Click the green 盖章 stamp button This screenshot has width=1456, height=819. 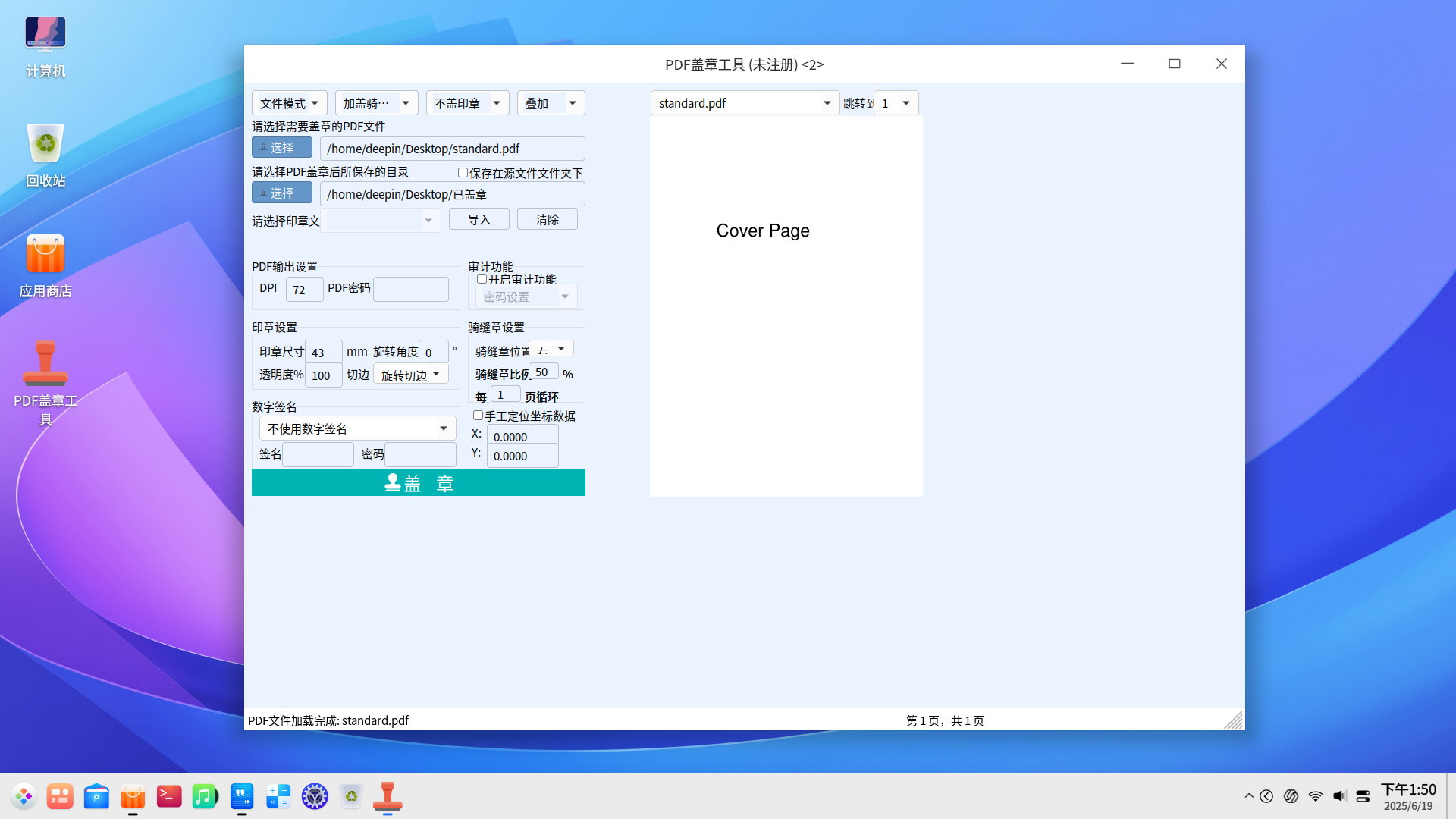click(x=419, y=483)
